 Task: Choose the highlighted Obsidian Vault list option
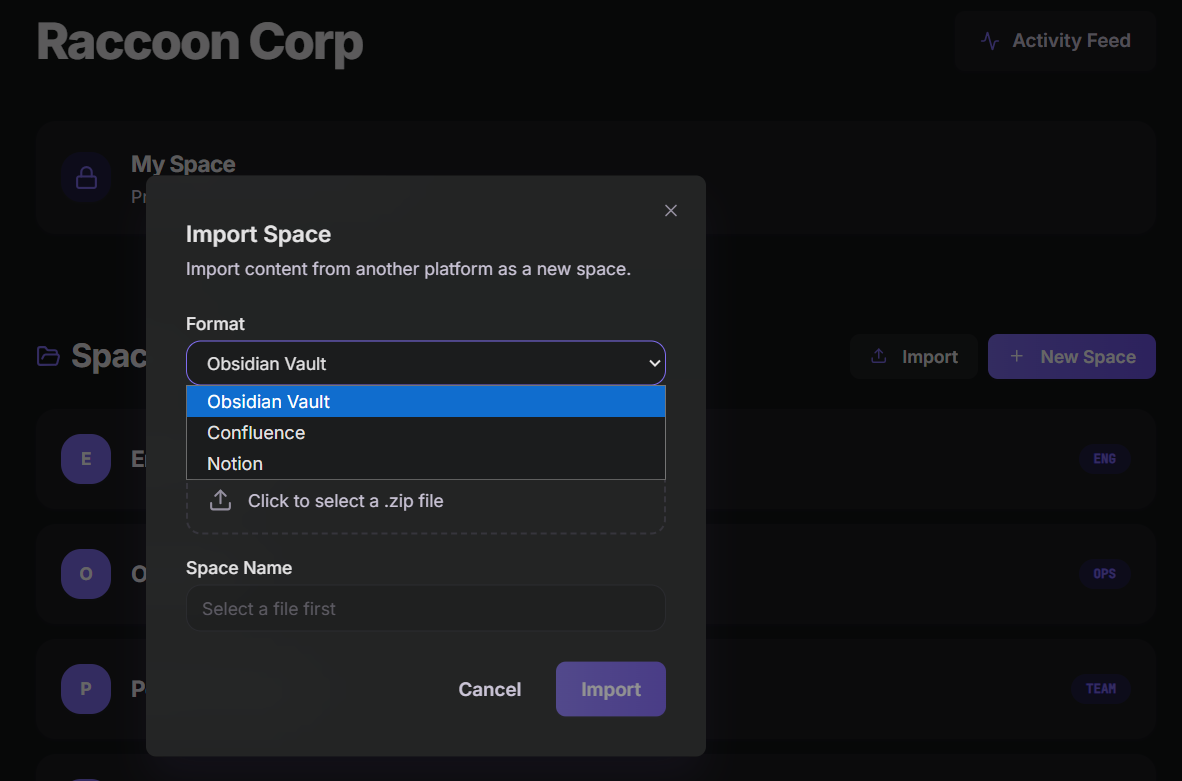[x=425, y=402]
